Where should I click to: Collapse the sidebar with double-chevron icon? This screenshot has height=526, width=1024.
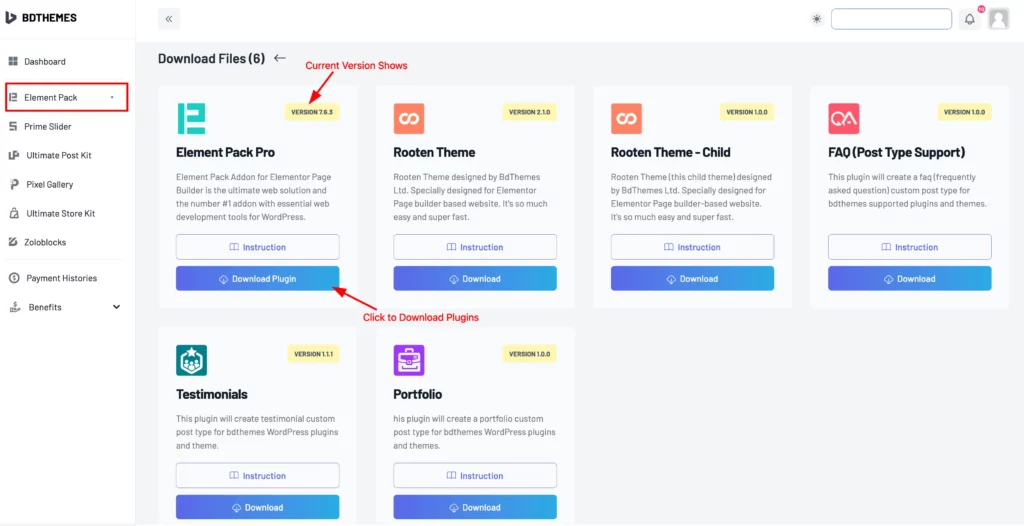(169, 19)
